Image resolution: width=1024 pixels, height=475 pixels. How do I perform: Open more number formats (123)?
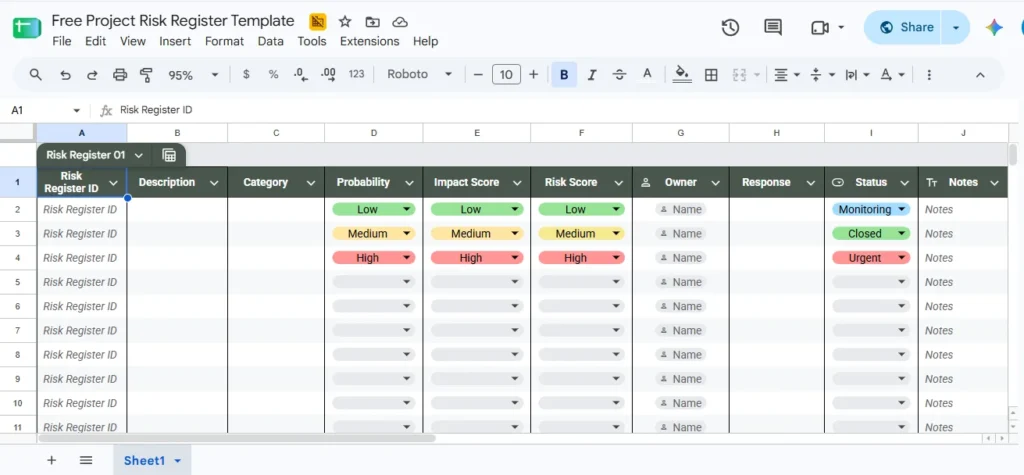[x=357, y=74]
